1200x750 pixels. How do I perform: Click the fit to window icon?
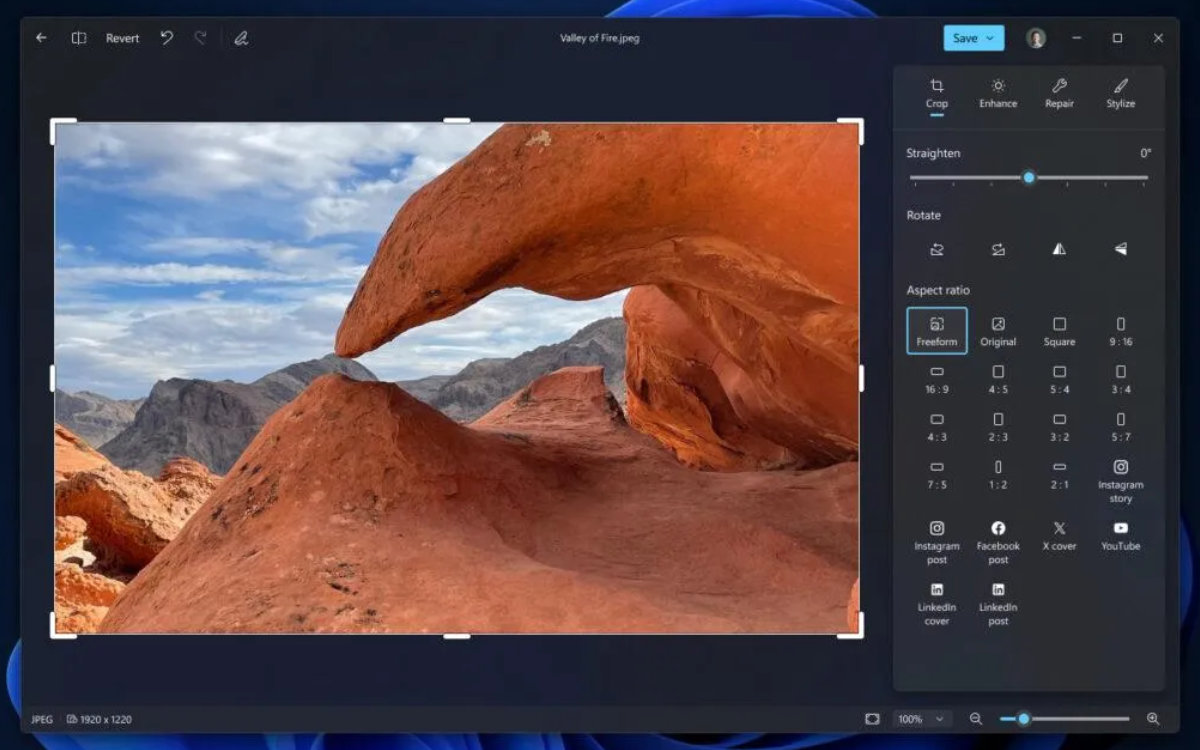pyautogui.click(x=872, y=719)
